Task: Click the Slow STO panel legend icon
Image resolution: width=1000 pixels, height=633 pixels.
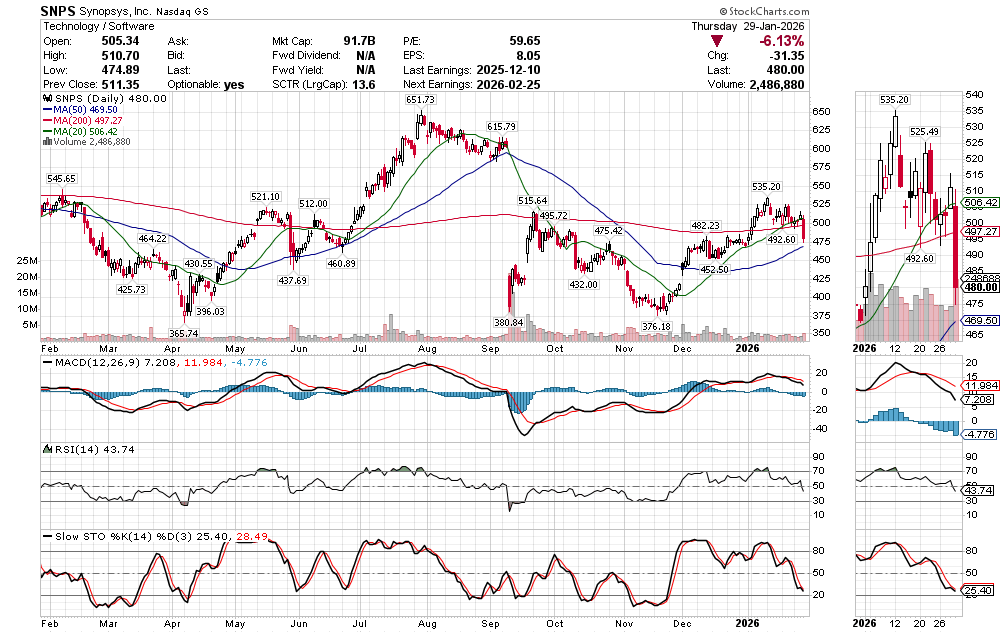Action: 45,536
